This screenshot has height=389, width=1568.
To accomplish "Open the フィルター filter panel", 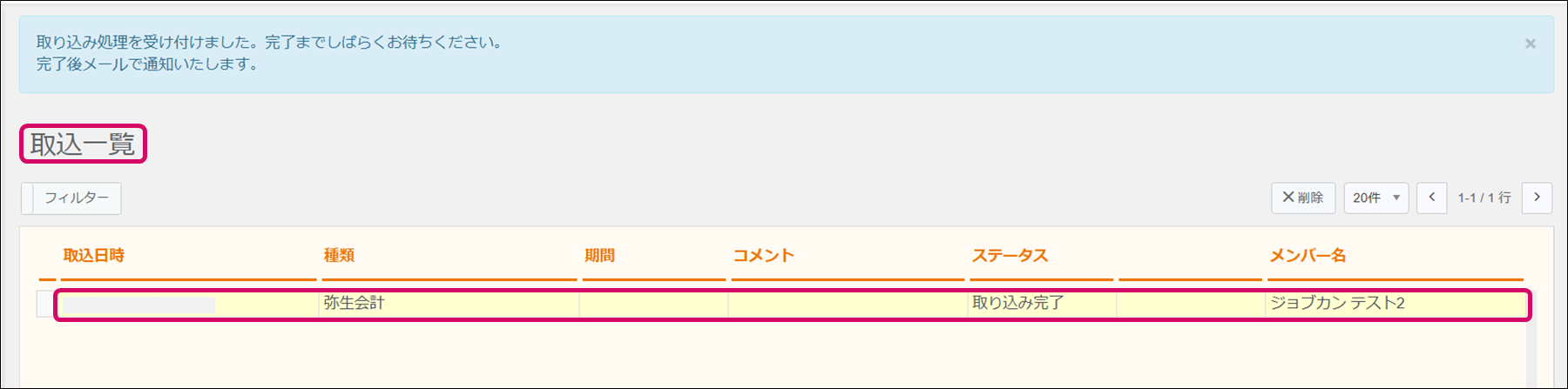I will tap(76, 198).
